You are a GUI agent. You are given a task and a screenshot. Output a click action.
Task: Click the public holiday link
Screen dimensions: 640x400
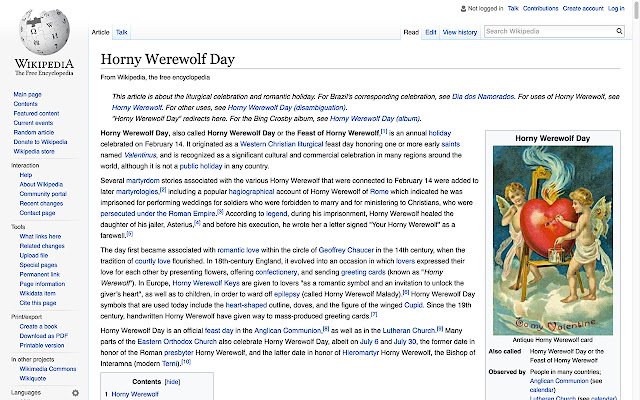(x=201, y=166)
